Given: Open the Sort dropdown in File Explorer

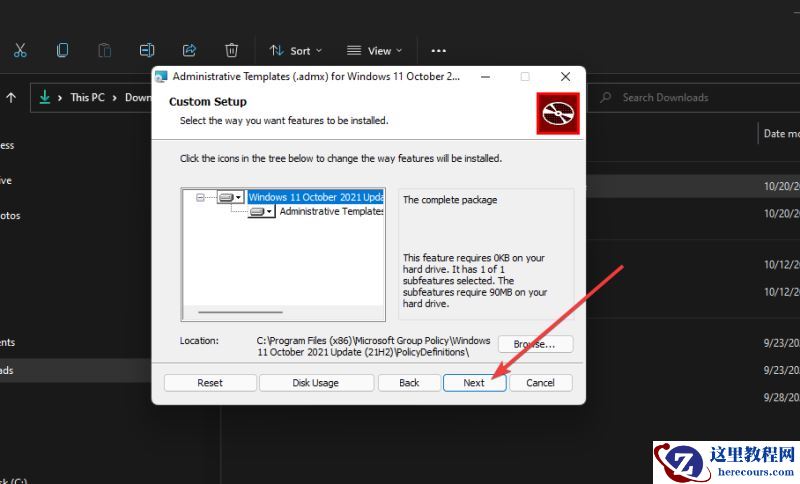Looking at the screenshot, I should pos(295,50).
